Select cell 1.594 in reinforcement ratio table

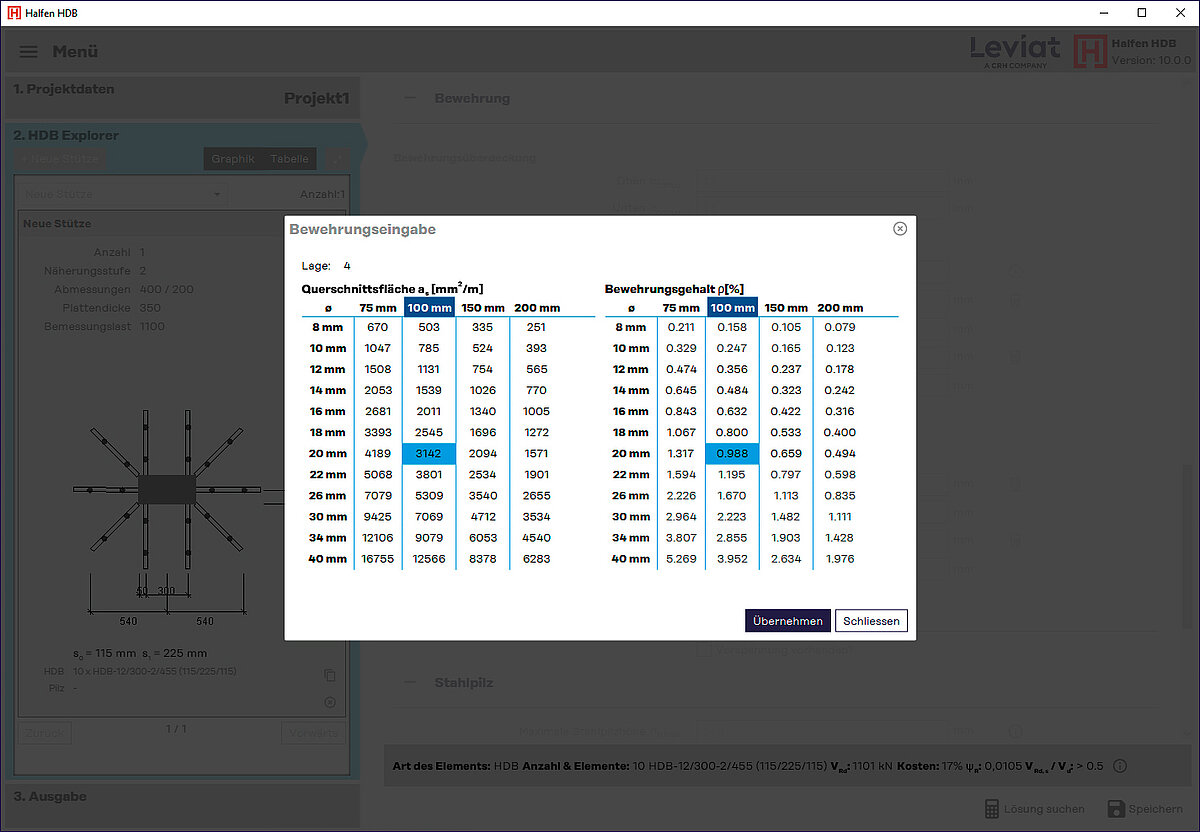click(680, 474)
